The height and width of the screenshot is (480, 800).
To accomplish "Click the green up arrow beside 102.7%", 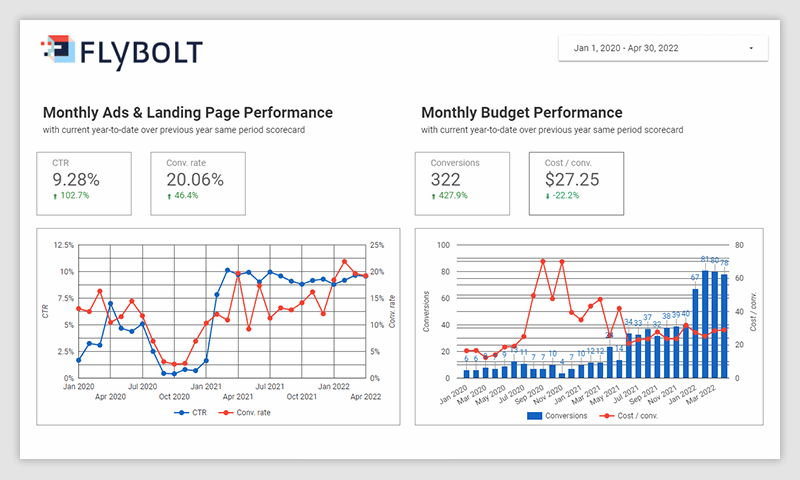I will point(55,196).
